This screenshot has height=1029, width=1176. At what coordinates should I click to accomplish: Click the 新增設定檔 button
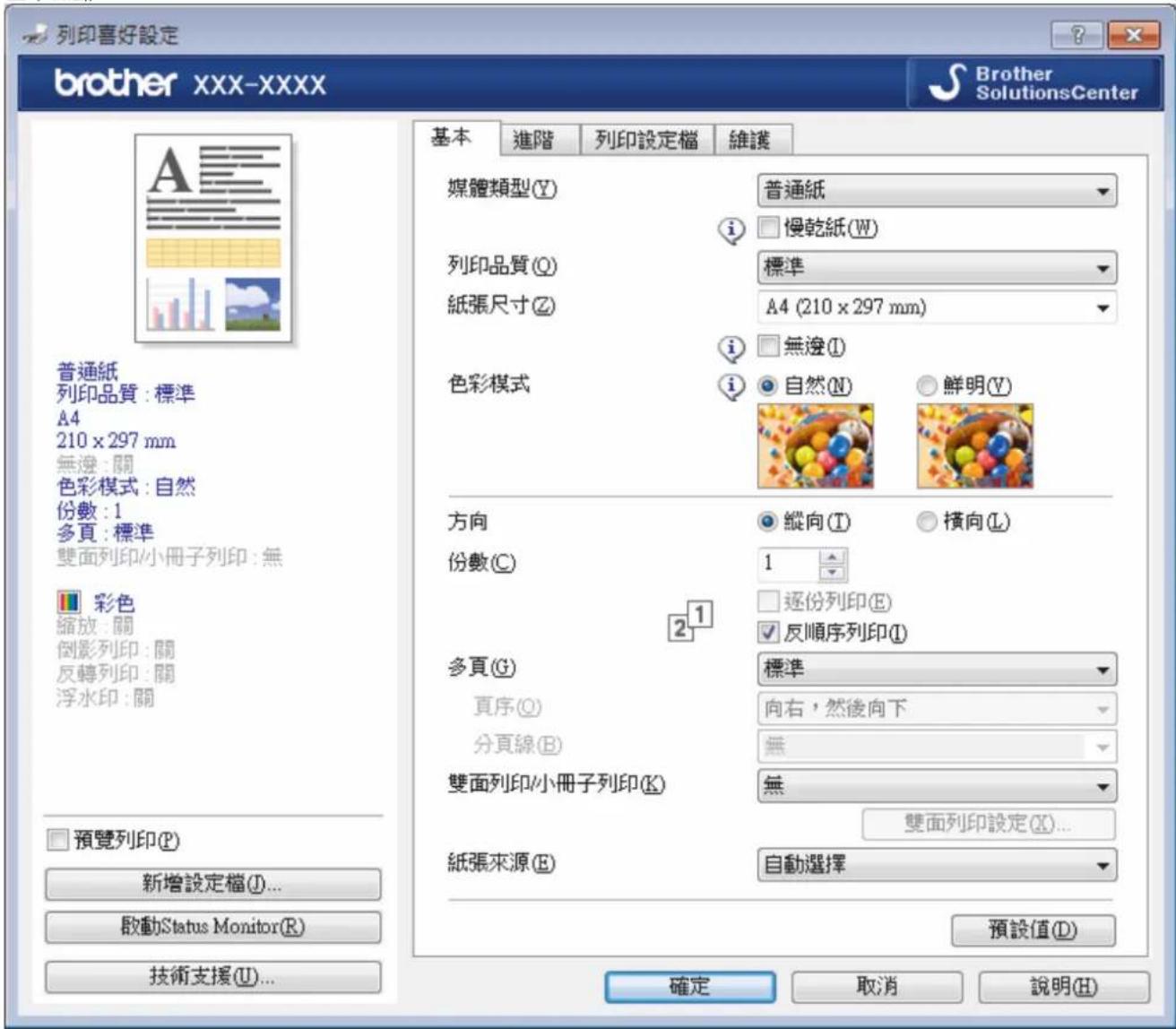click(212, 885)
